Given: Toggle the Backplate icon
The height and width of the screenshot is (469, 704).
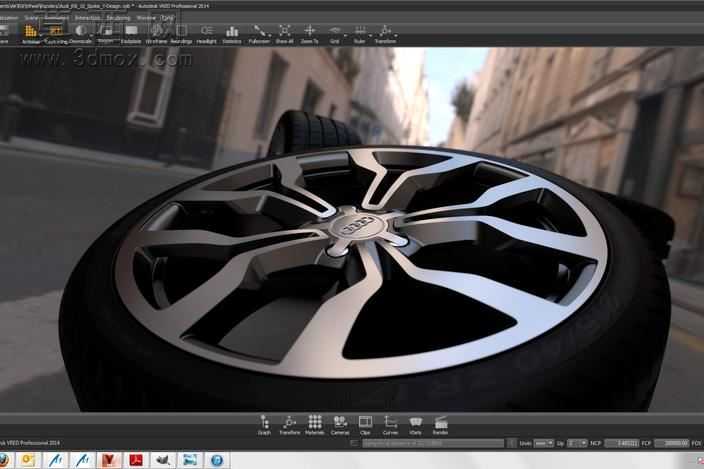Looking at the screenshot, I should (131, 34).
